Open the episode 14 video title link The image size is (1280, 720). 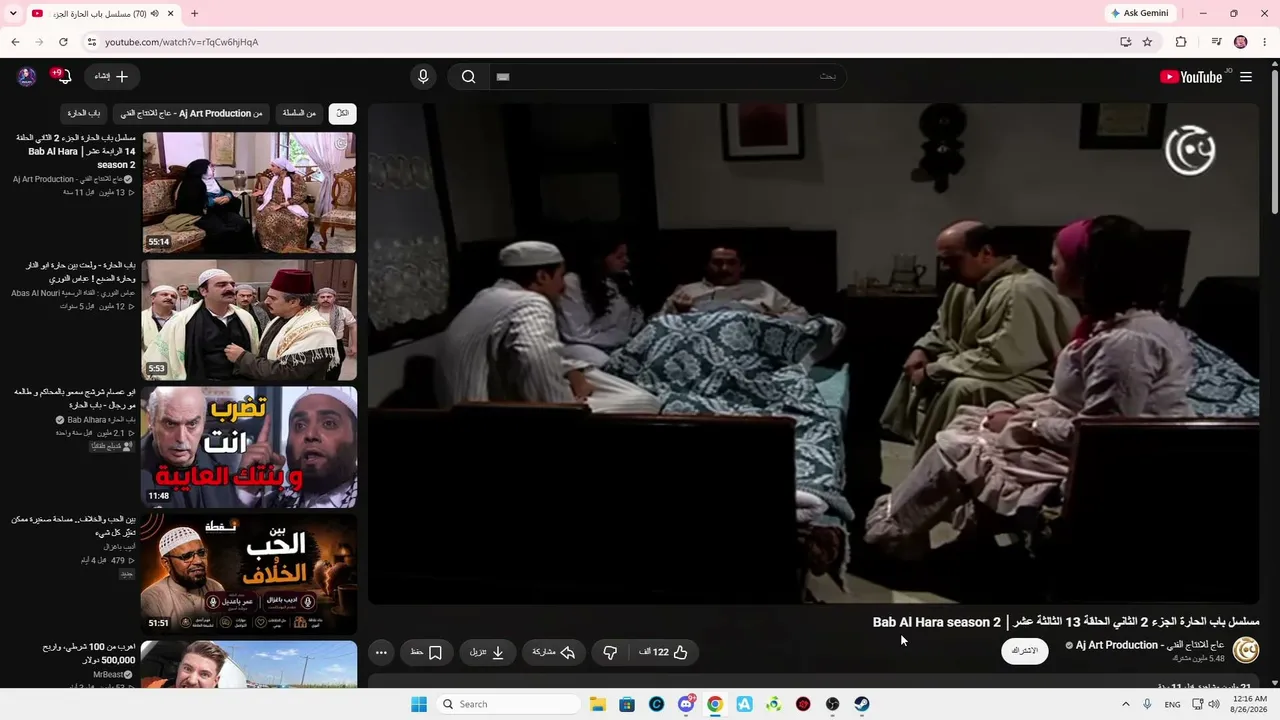pyautogui.click(x=76, y=150)
